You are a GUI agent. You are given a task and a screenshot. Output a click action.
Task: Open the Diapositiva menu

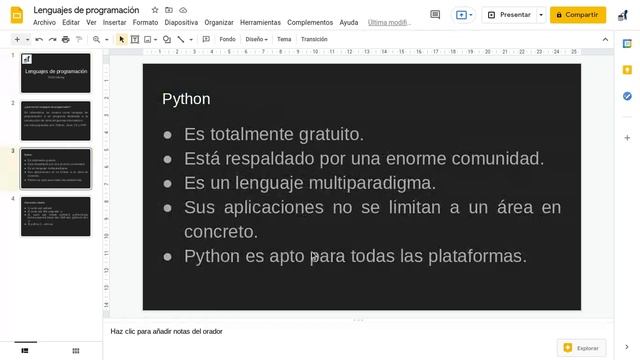[x=181, y=22]
